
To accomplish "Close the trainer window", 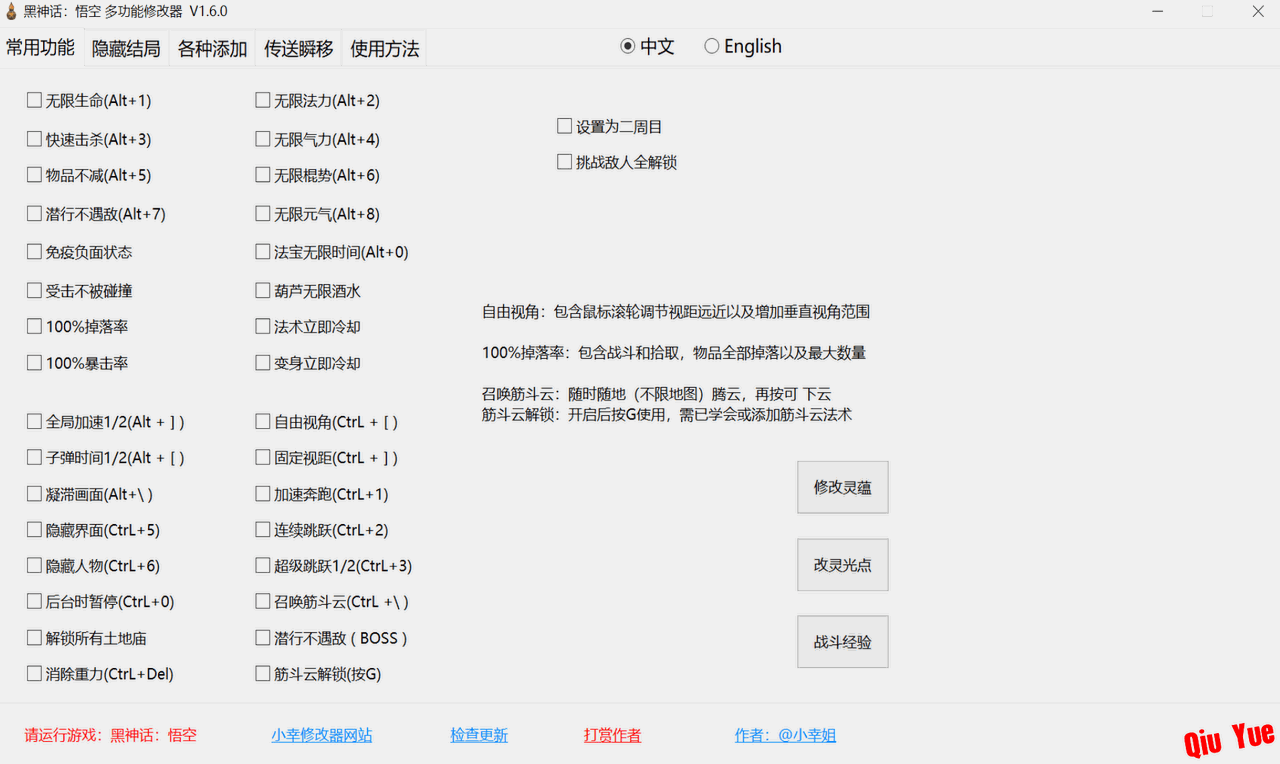I will pyautogui.click(x=1258, y=12).
